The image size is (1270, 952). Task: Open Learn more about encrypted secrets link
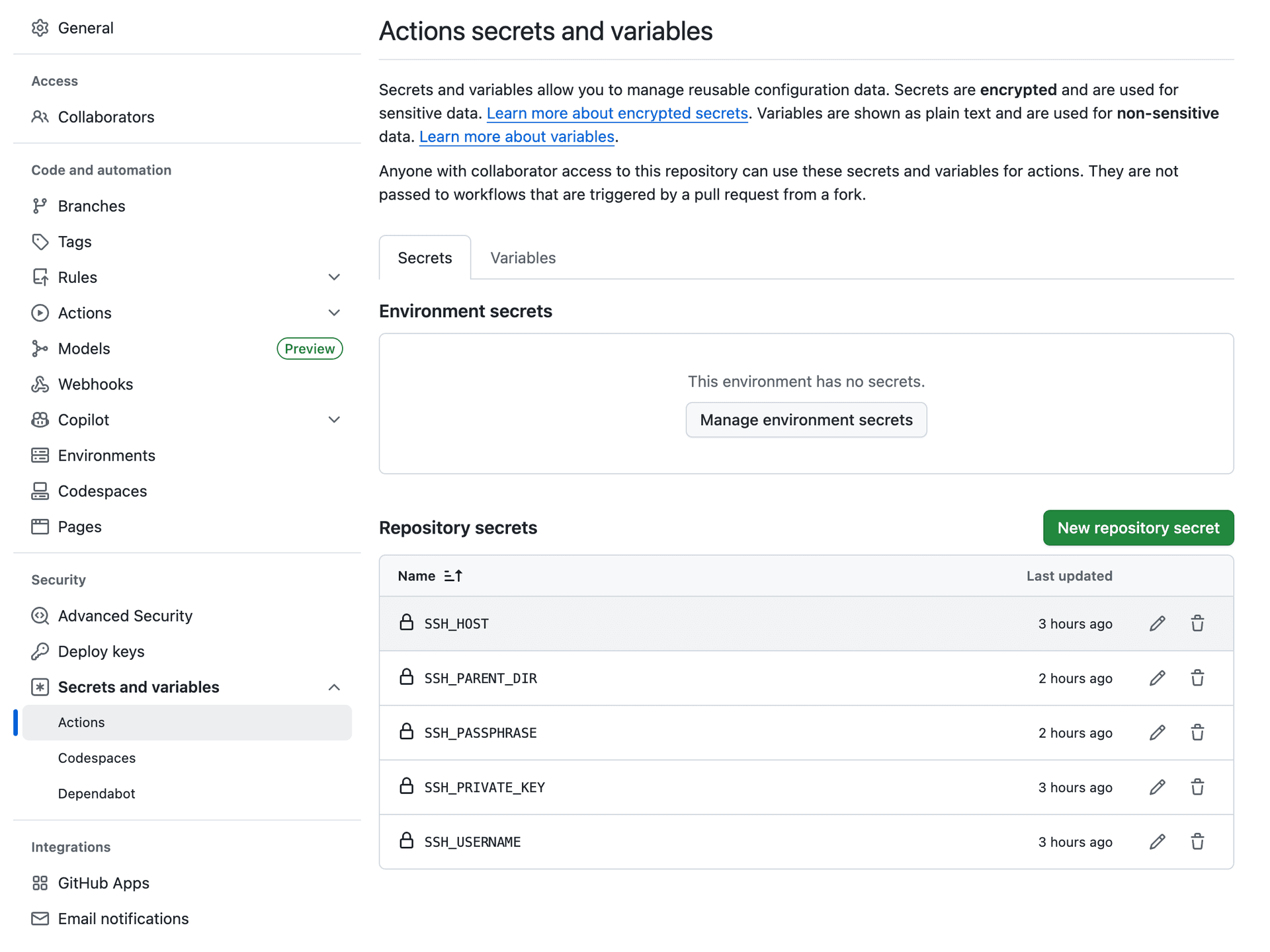point(616,113)
